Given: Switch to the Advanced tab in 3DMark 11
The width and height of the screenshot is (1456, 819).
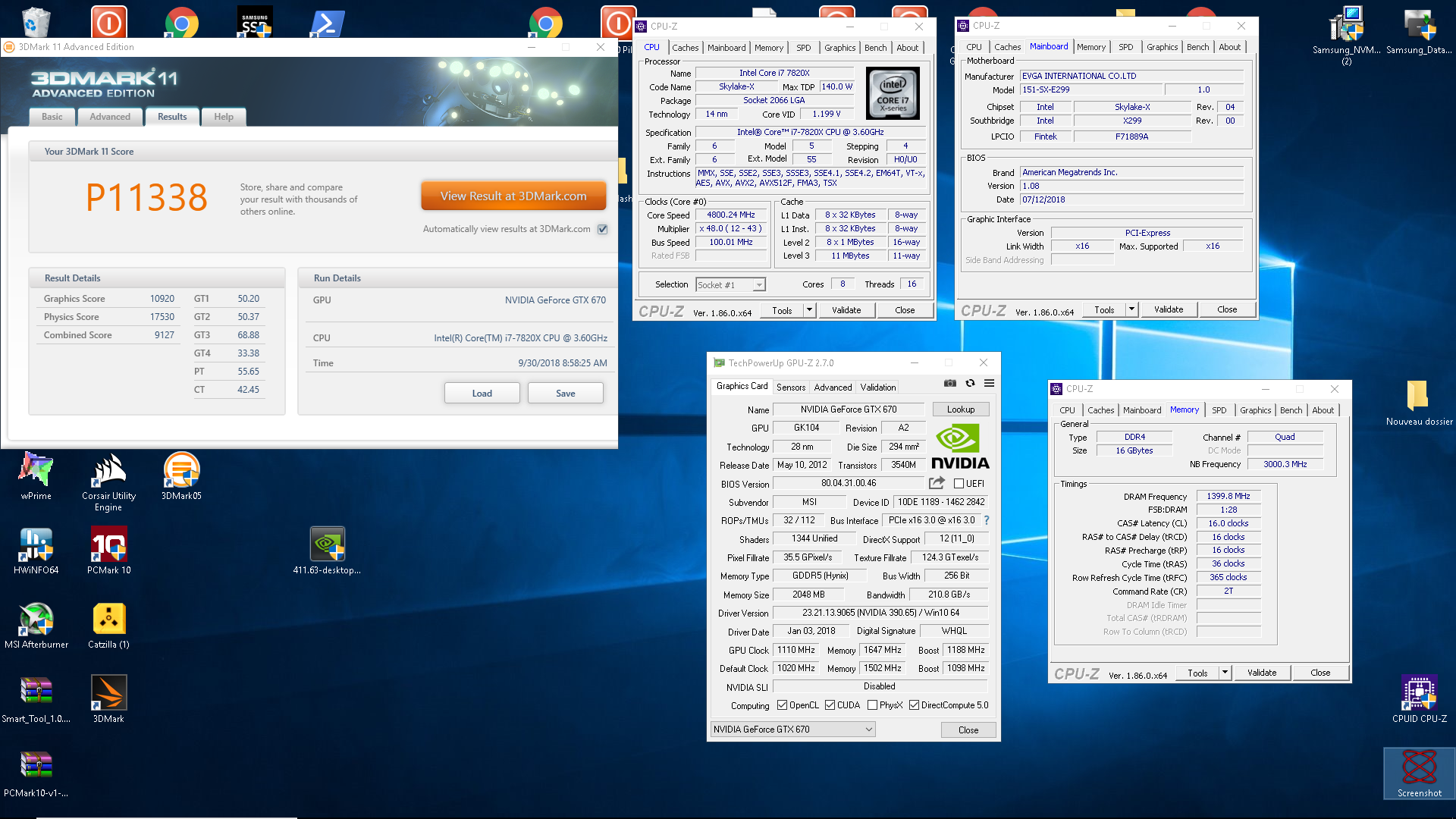Looking at the screenshot, I should coord(110,117).
